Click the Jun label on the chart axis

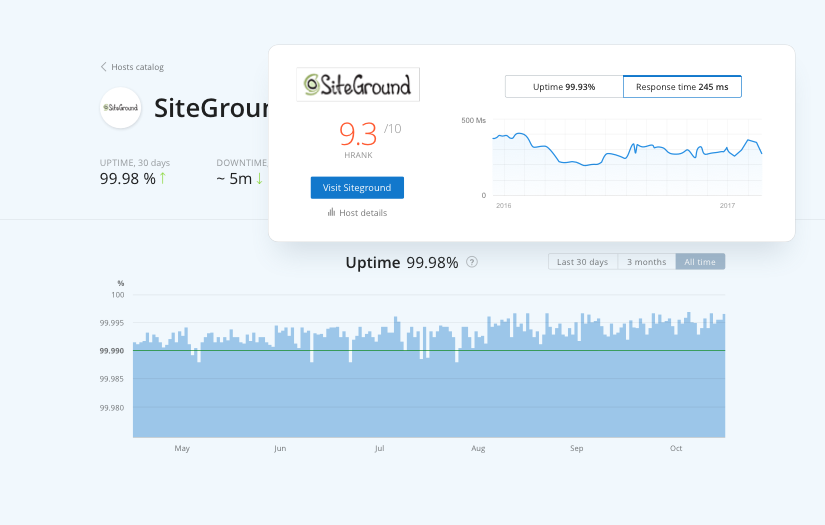[x=280, y=448]
